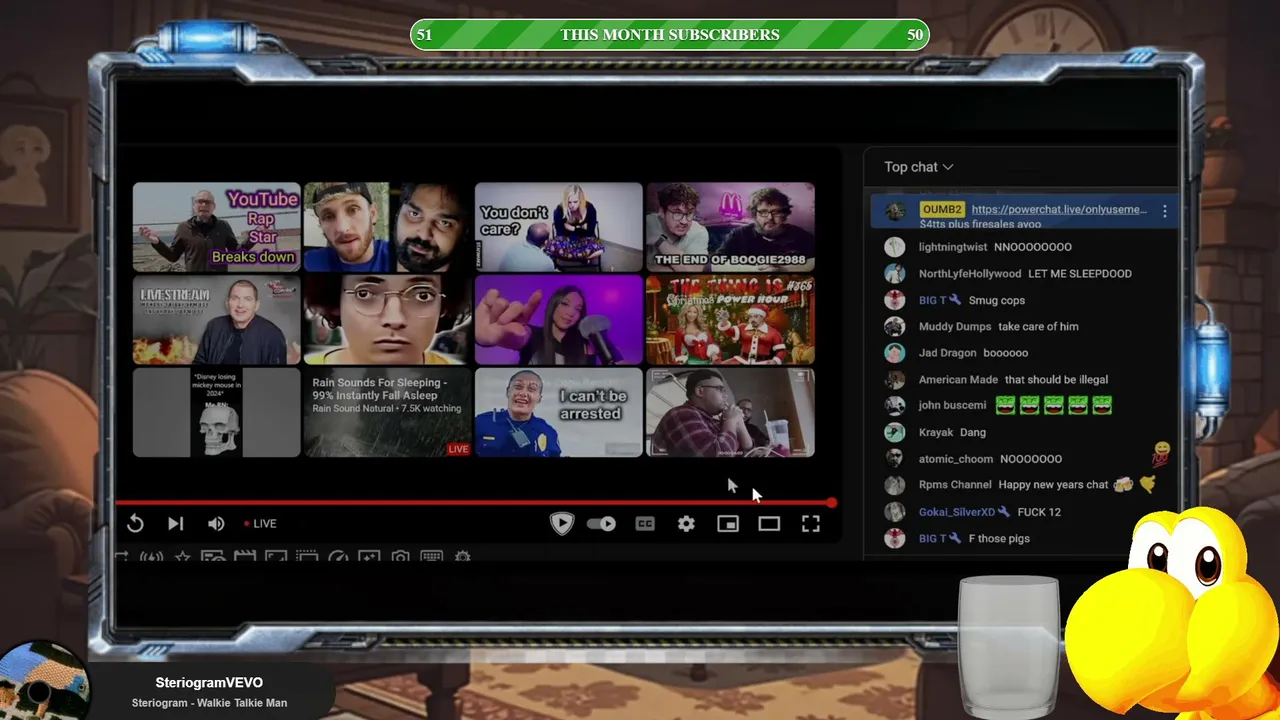Expand the Top chat dropdown
The image size is (1280, 720).
point(919,167)
